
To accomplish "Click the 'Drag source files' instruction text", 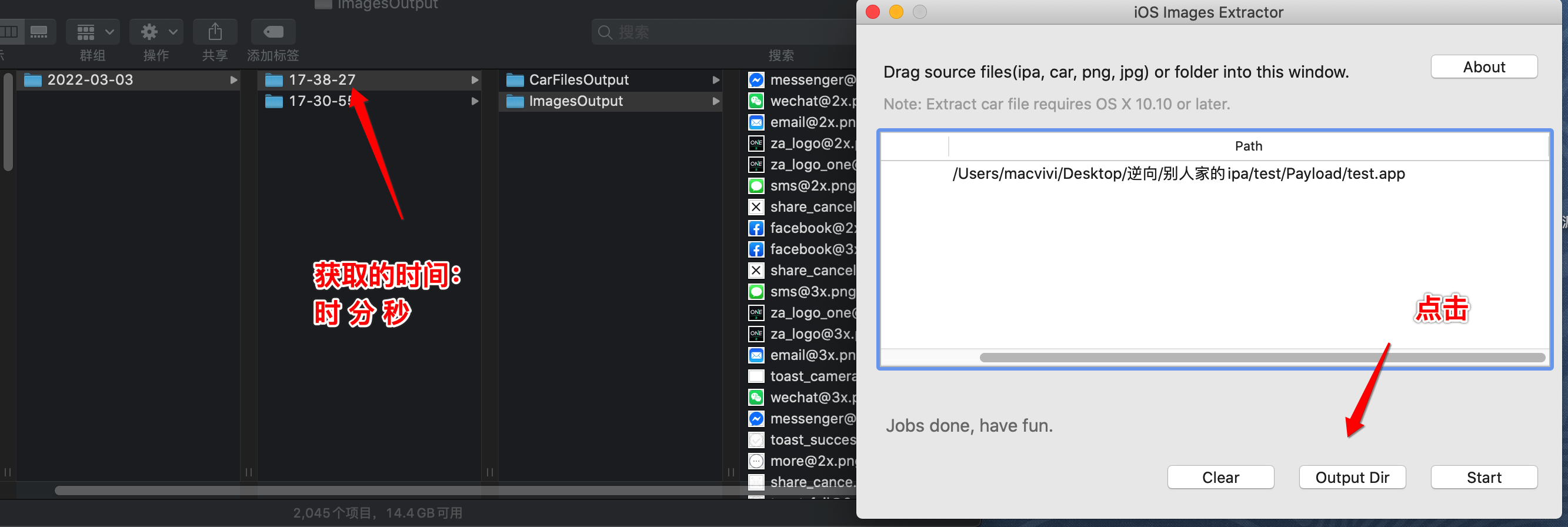I will [x=1116, y=72].
